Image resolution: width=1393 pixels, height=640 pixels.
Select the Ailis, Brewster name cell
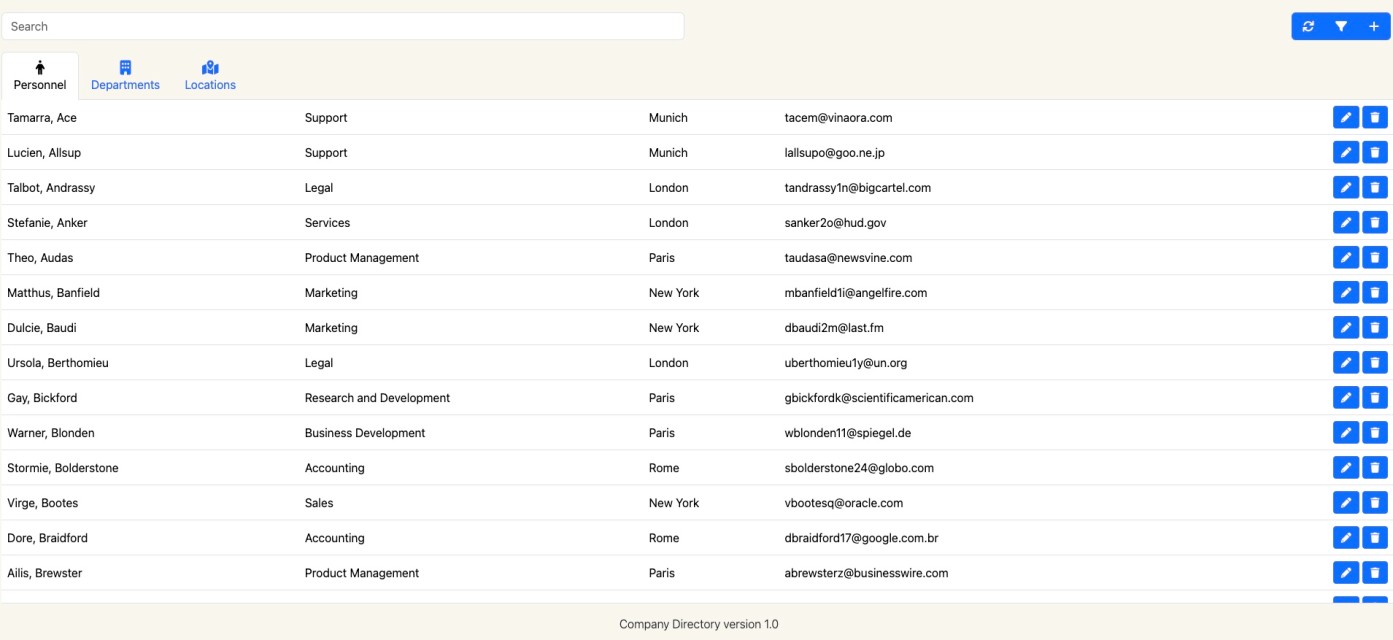[45, 573]
